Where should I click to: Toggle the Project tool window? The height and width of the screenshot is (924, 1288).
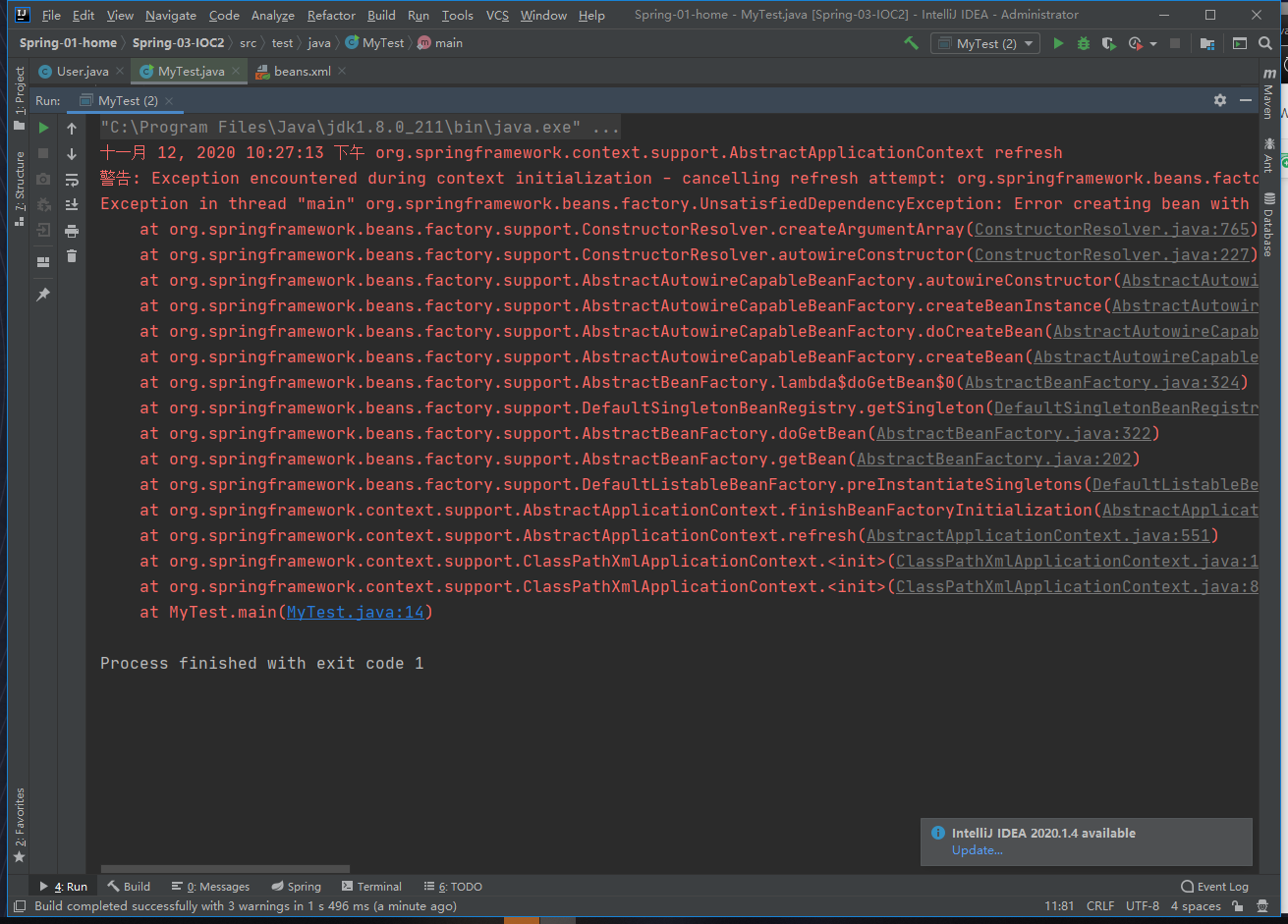point(20,98)
